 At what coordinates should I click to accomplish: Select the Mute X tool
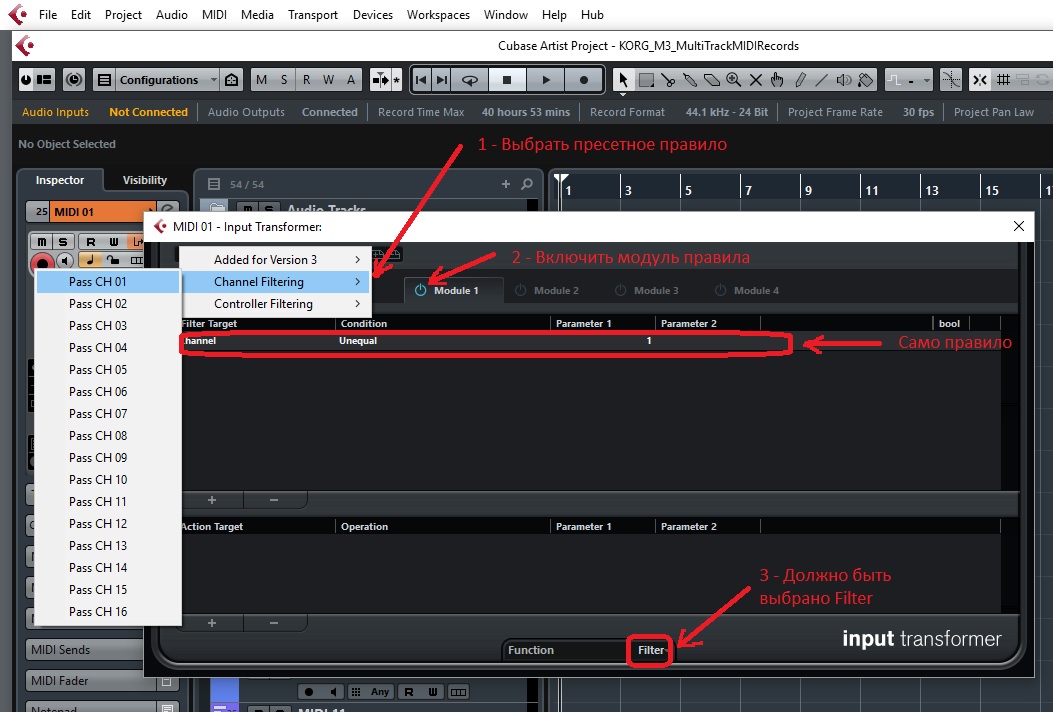coord(756,80)
